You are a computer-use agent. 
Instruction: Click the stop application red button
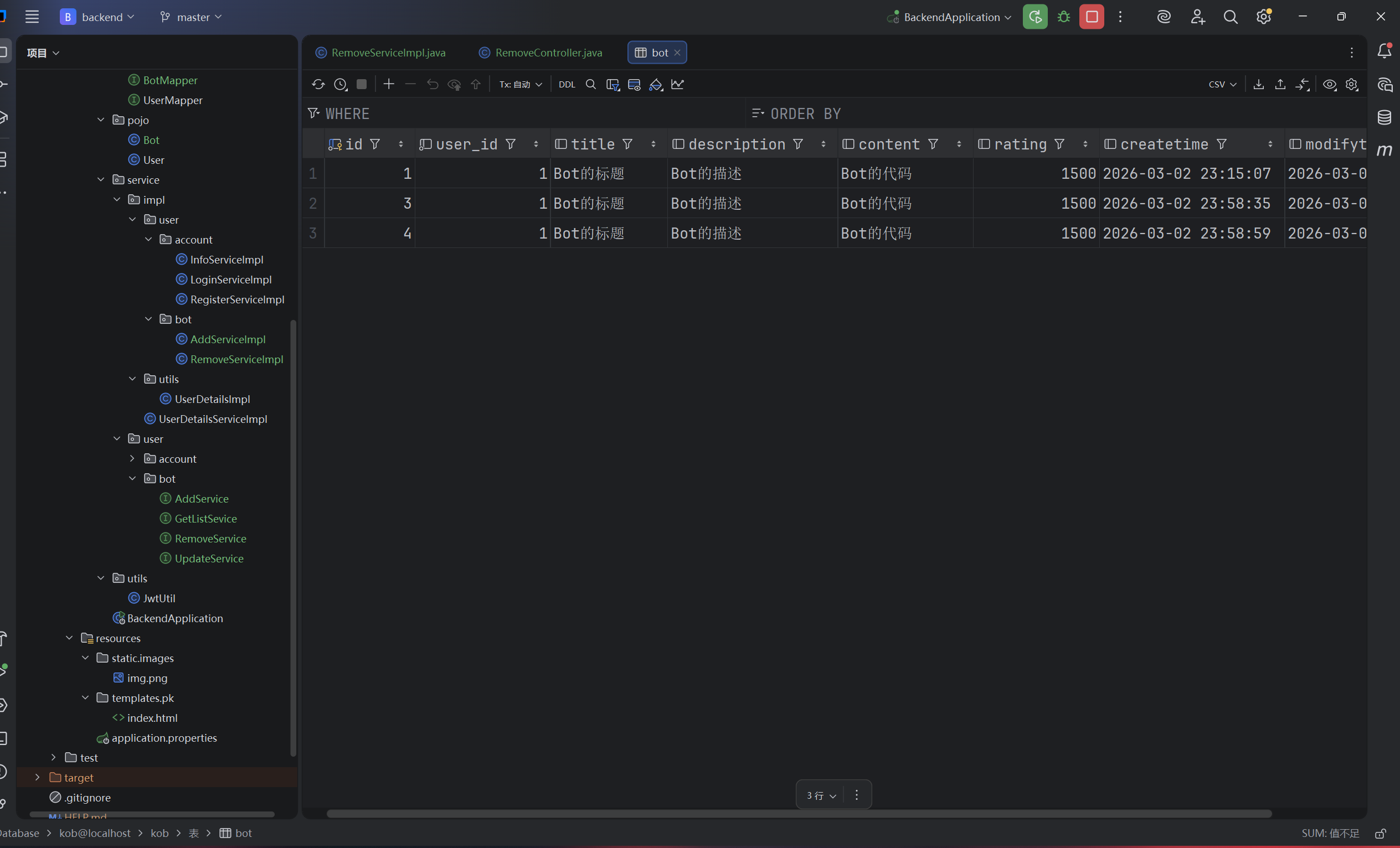tap(1092, 17)
